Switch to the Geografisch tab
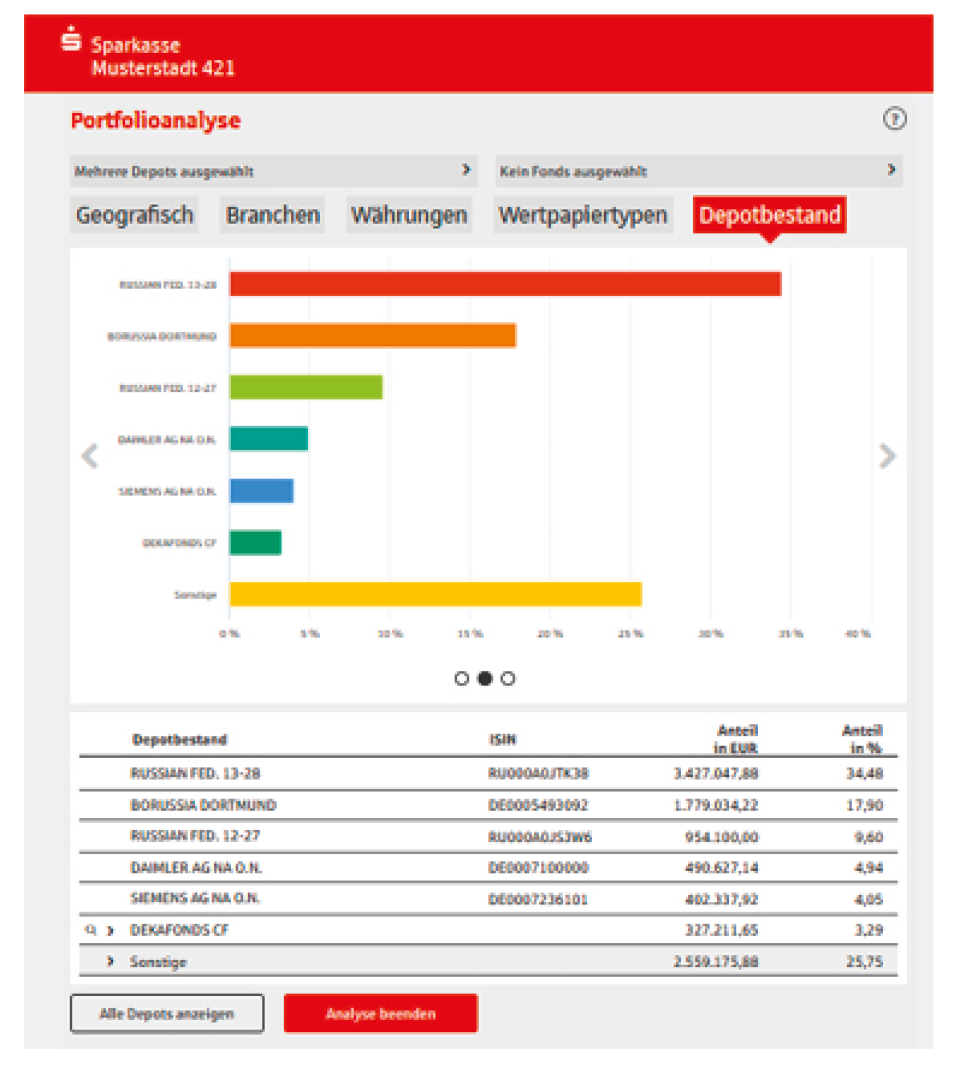This screenshot has width=960, height=1073. (134, 215)
